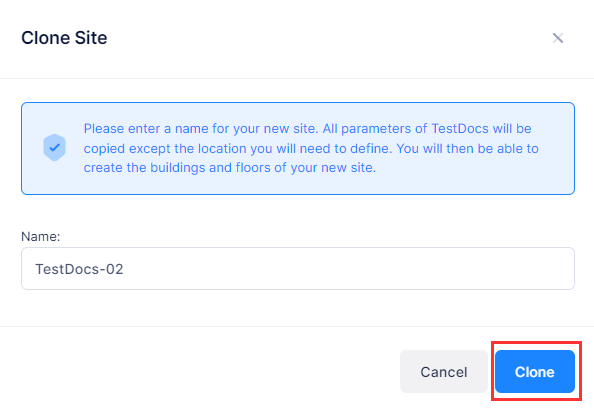Screen dimensions: 594x412
Task: Click the check mark inside the shield
Action: (x=55, y=147)
